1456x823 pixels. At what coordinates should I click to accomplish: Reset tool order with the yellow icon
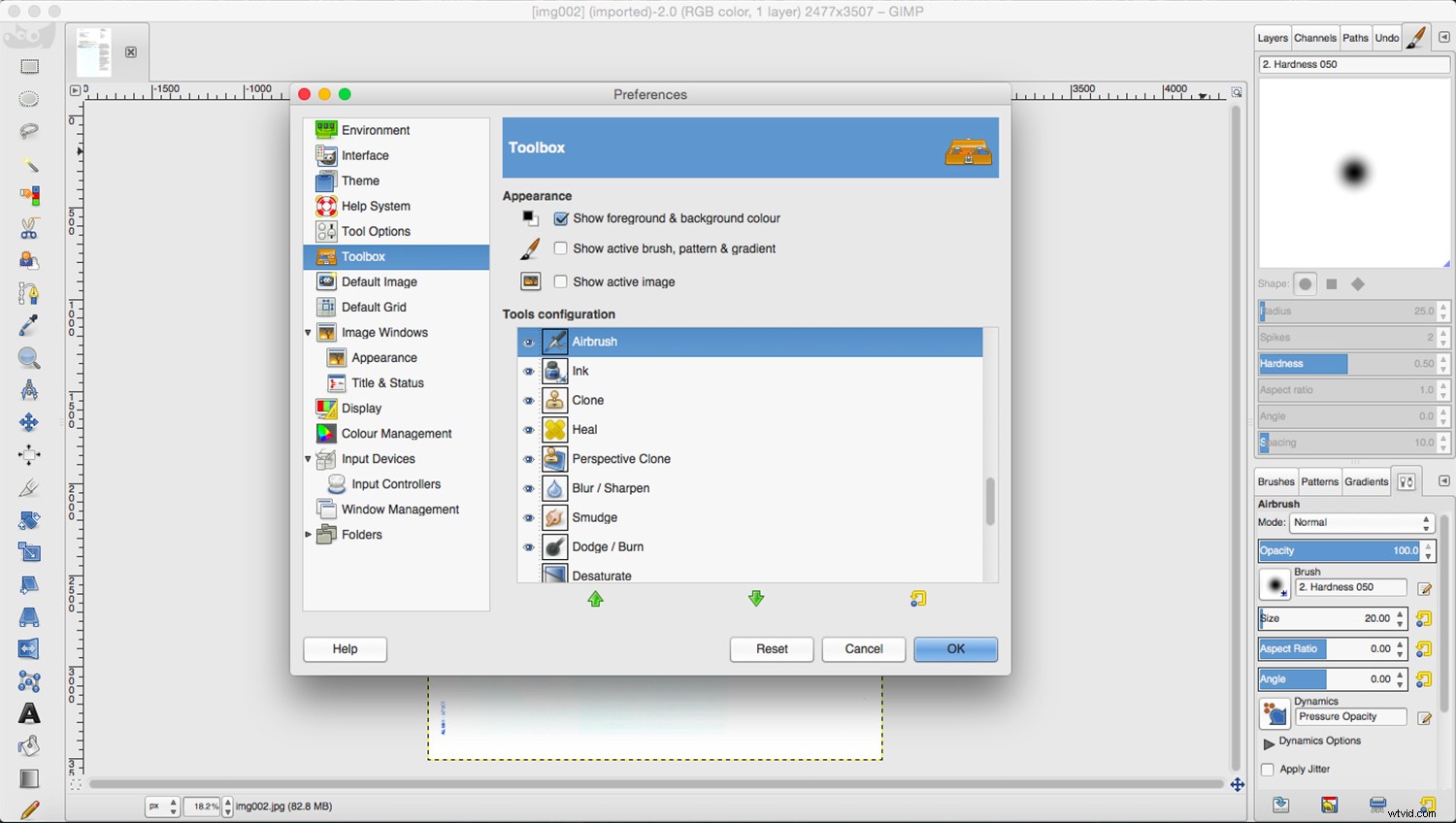(918, 599)
